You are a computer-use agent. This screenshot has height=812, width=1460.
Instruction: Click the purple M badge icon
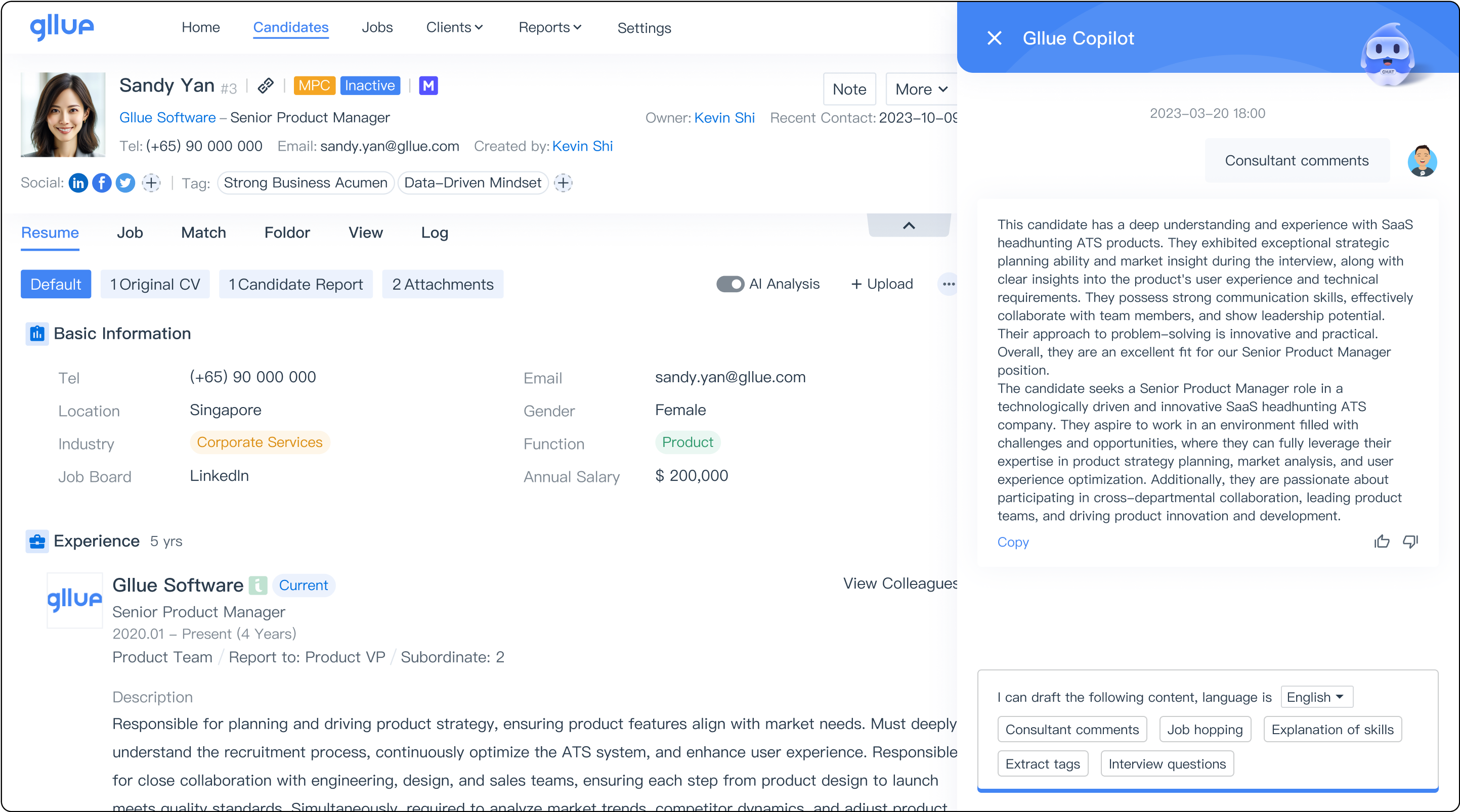pos(428,85)
